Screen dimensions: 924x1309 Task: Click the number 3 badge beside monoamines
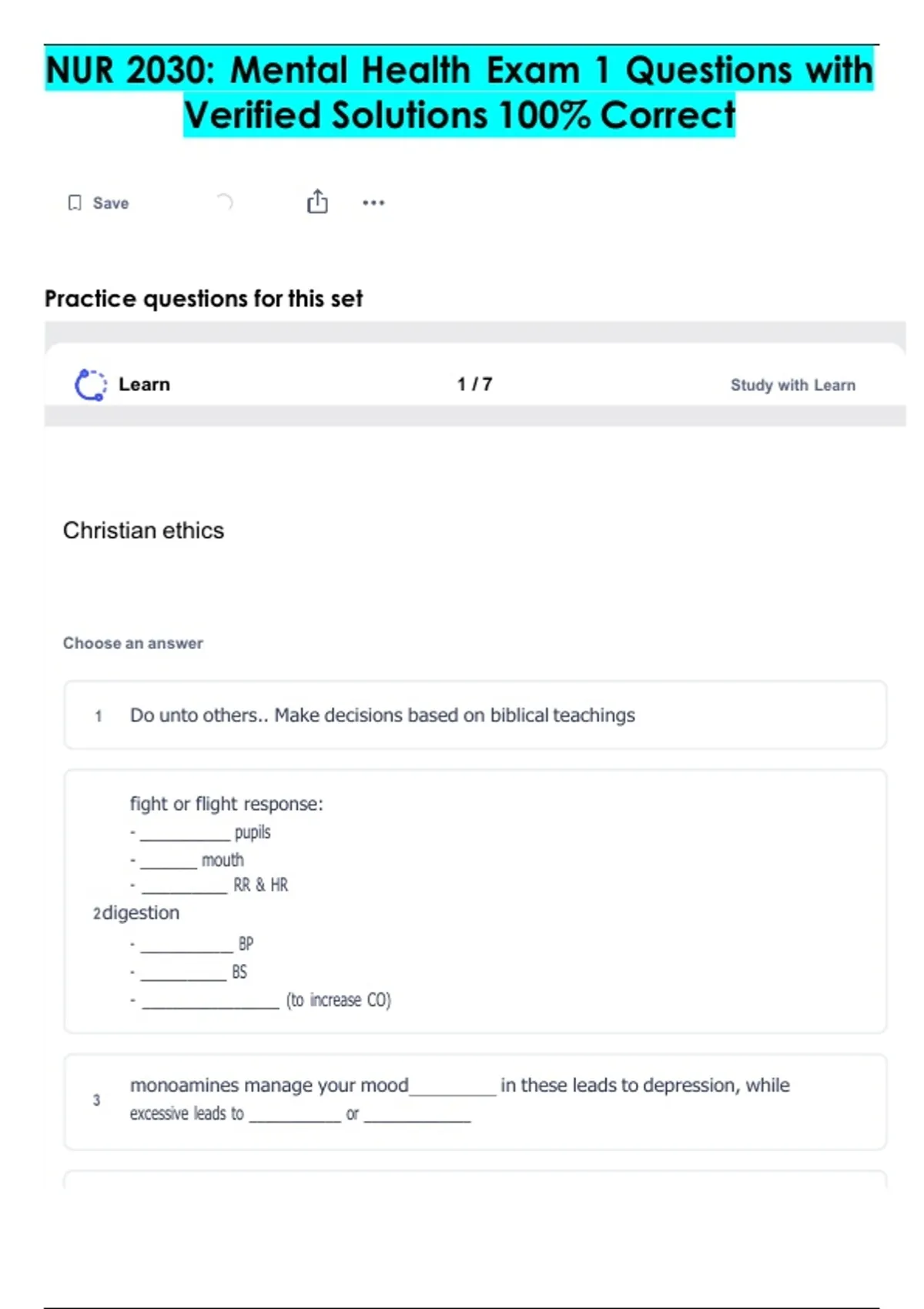pyautogui.click(x=96, y=1100)
